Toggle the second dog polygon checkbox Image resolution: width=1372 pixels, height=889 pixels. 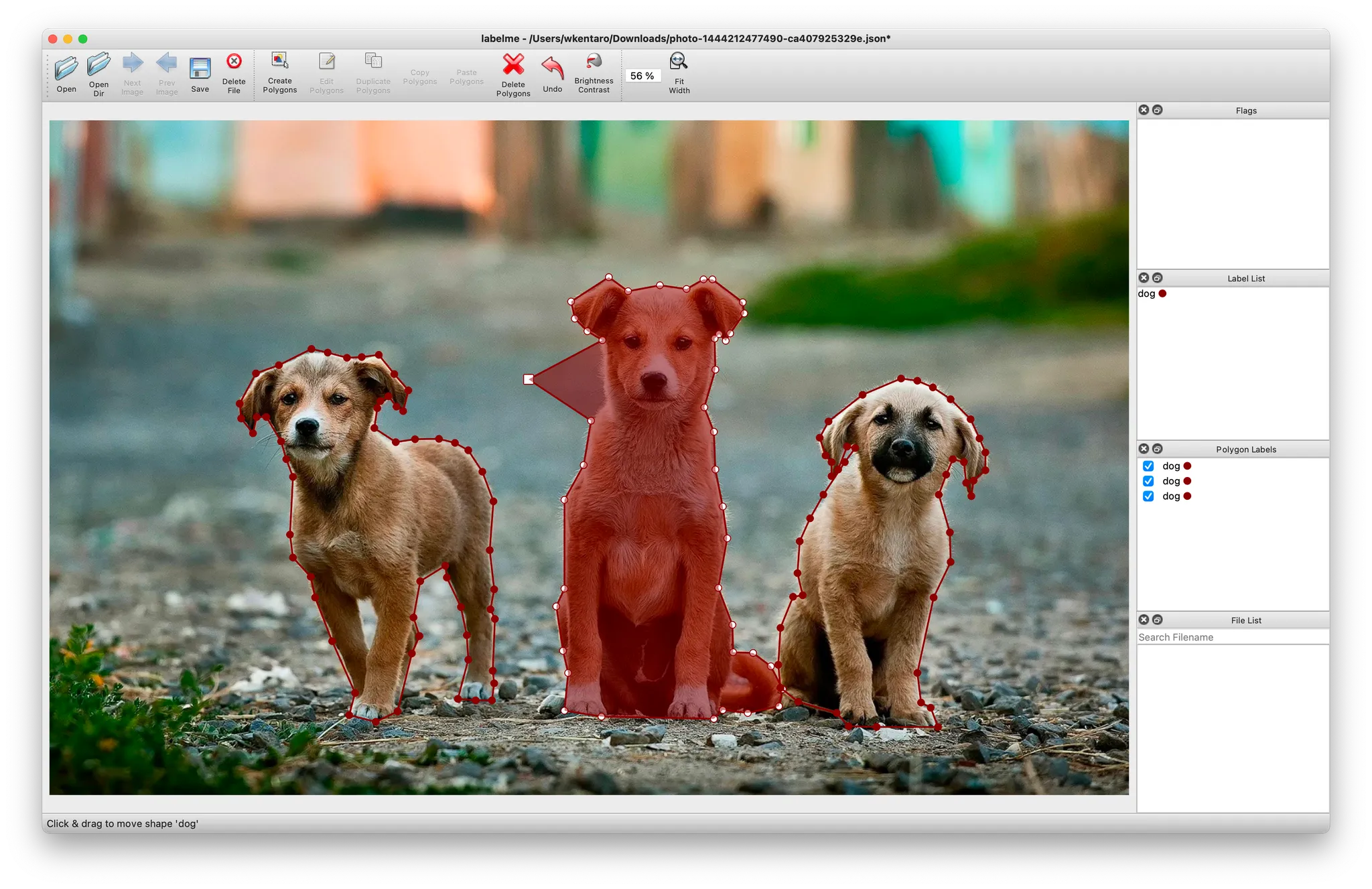coord(1148,481)
